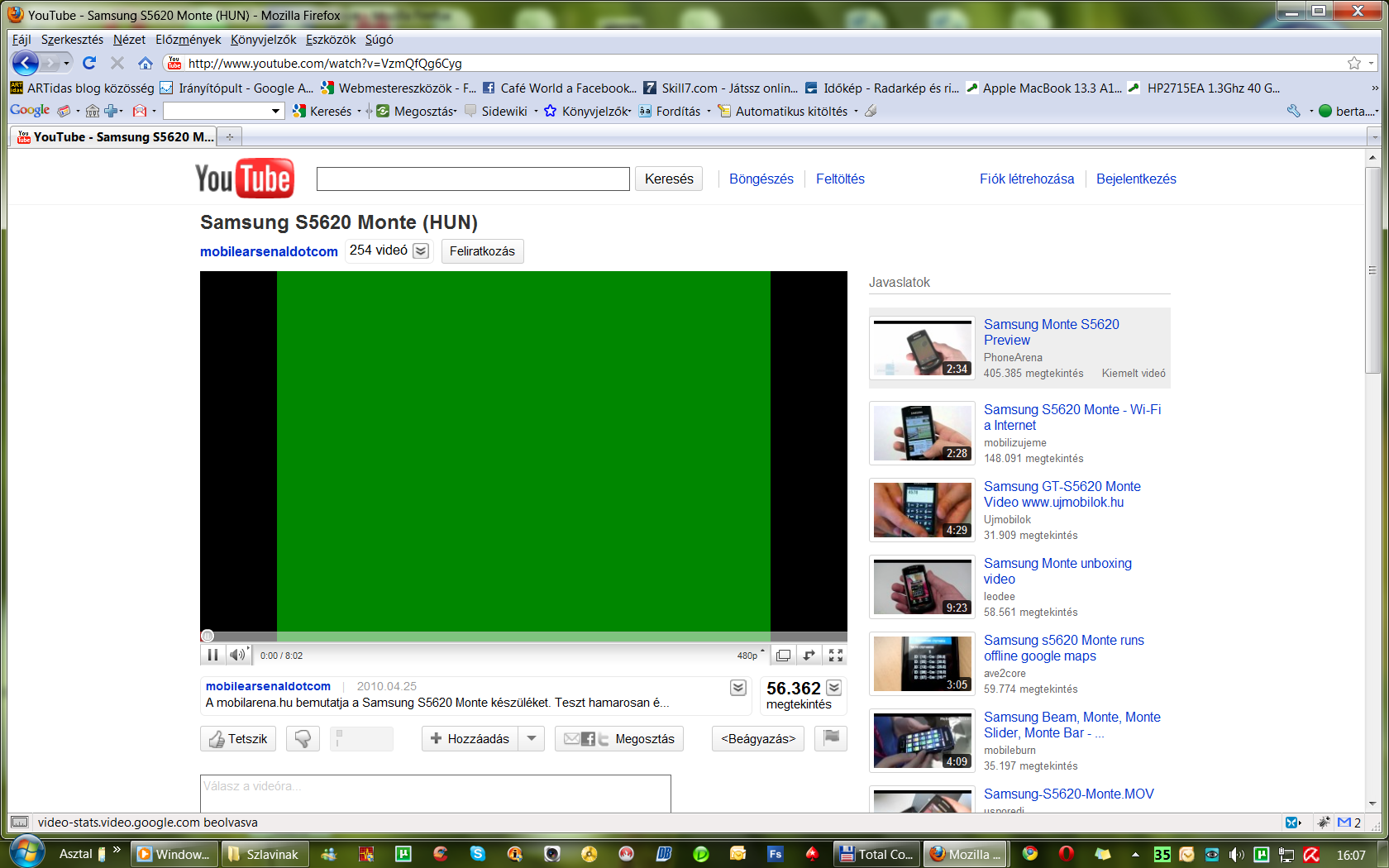Open the Fájl menu

click(21, 40)
